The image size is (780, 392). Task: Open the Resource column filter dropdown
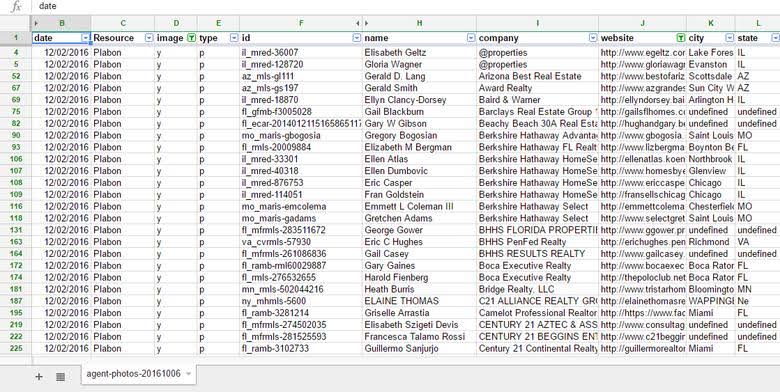[149, 38]
